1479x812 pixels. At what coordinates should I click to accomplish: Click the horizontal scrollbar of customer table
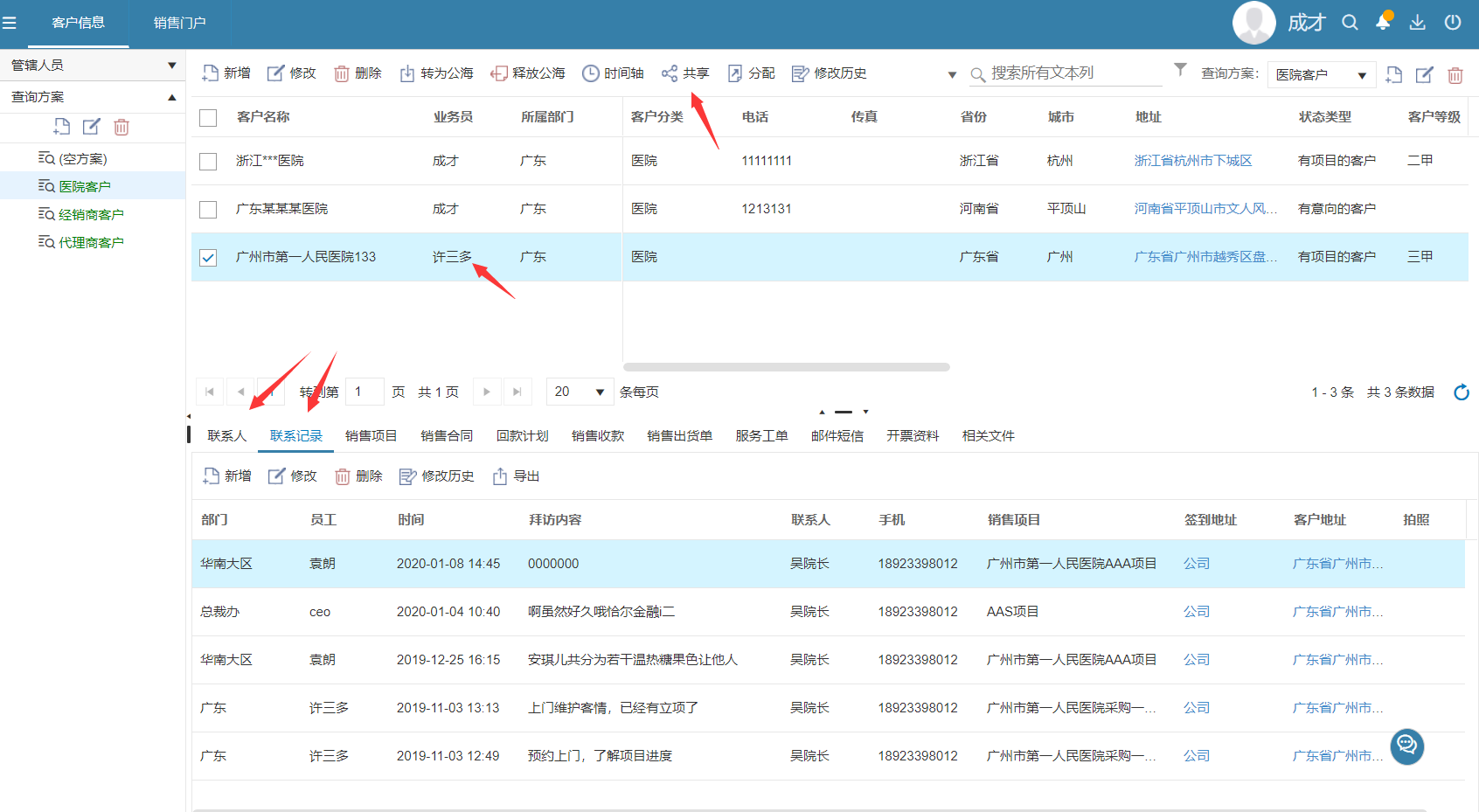(x=786, y=367)
